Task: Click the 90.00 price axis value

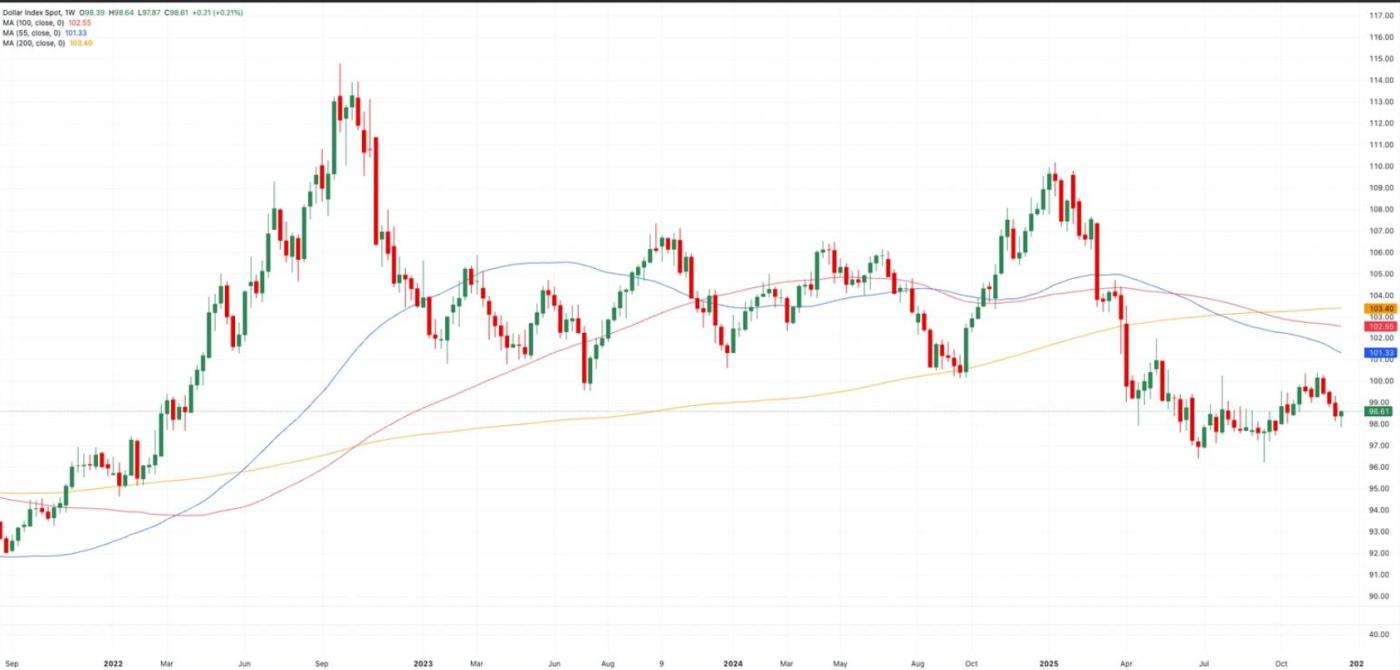Action: (1381, 596)
